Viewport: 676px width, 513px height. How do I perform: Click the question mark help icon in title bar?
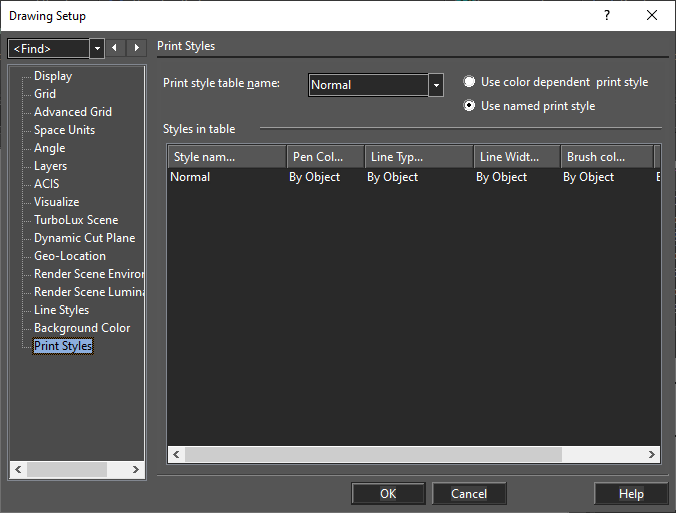[x=607, y=16]
